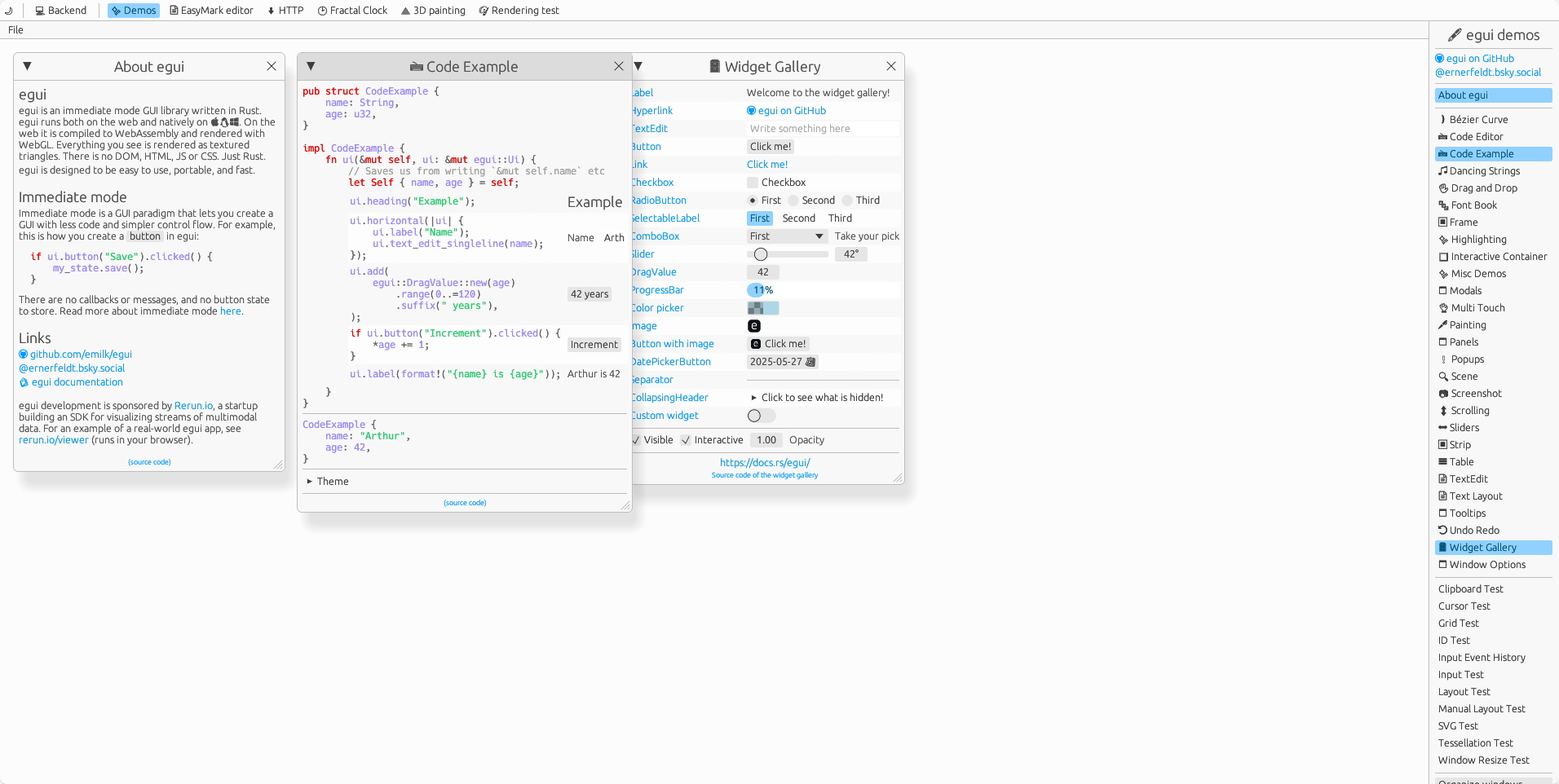Expand the Theme section in Code Example
Viewport: 1559px width, 784px height.
tap(327, 482)
